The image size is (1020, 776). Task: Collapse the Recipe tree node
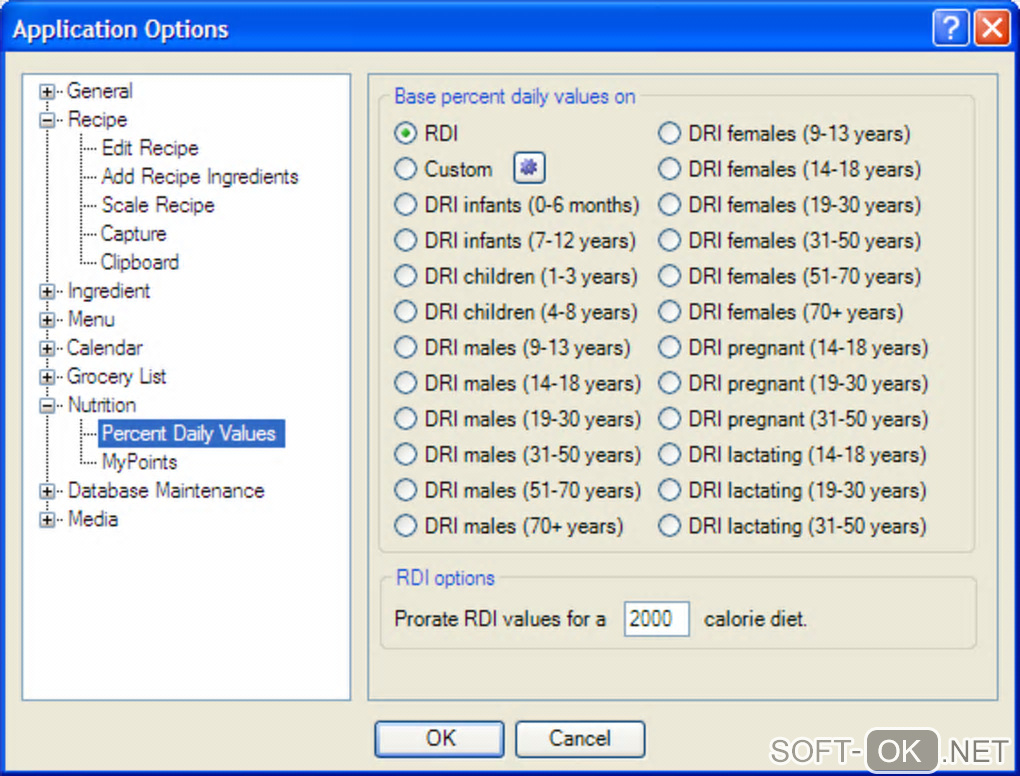pos(47,120)
